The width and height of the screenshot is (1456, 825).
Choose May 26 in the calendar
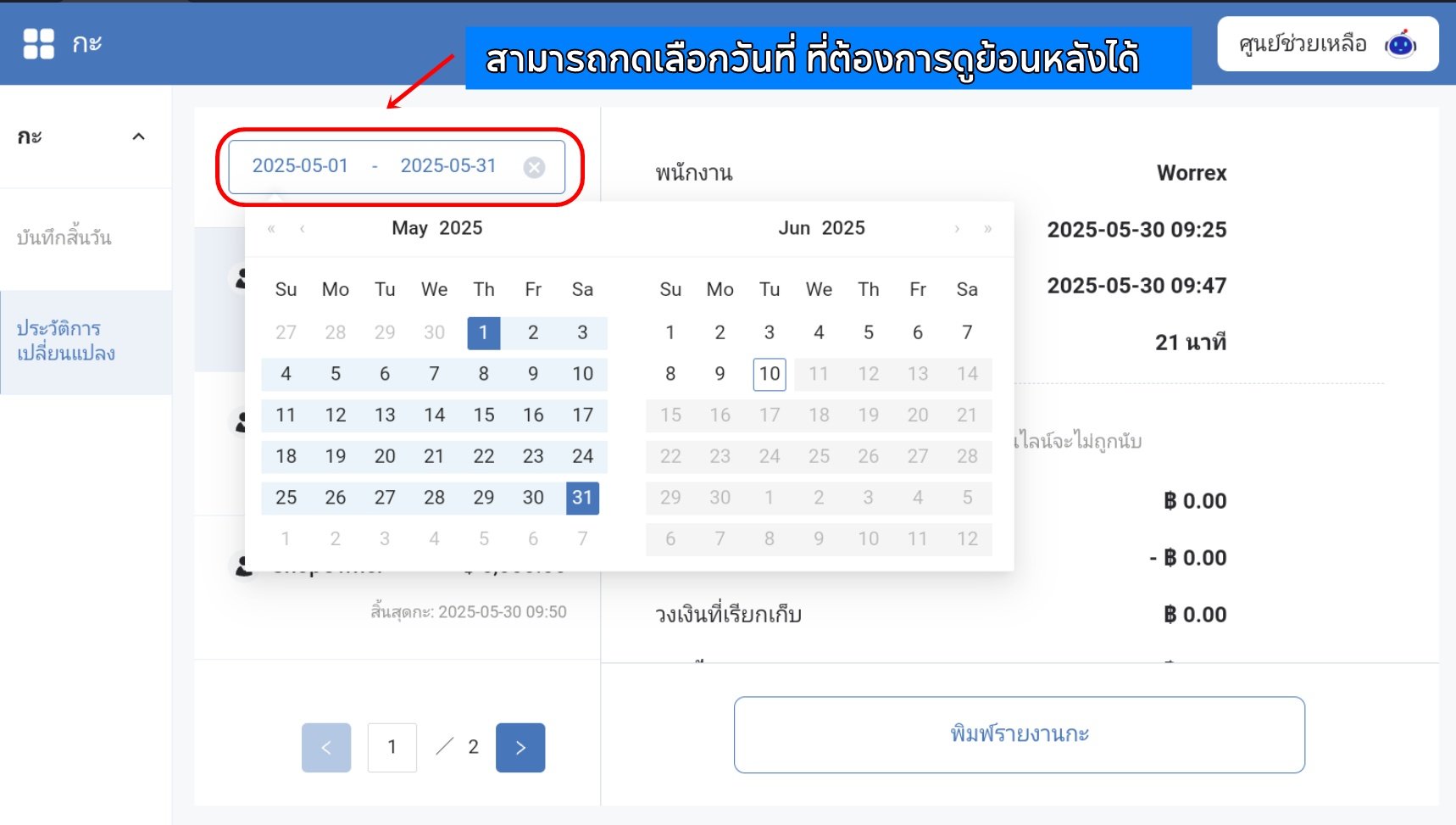[x=336, y=498]
